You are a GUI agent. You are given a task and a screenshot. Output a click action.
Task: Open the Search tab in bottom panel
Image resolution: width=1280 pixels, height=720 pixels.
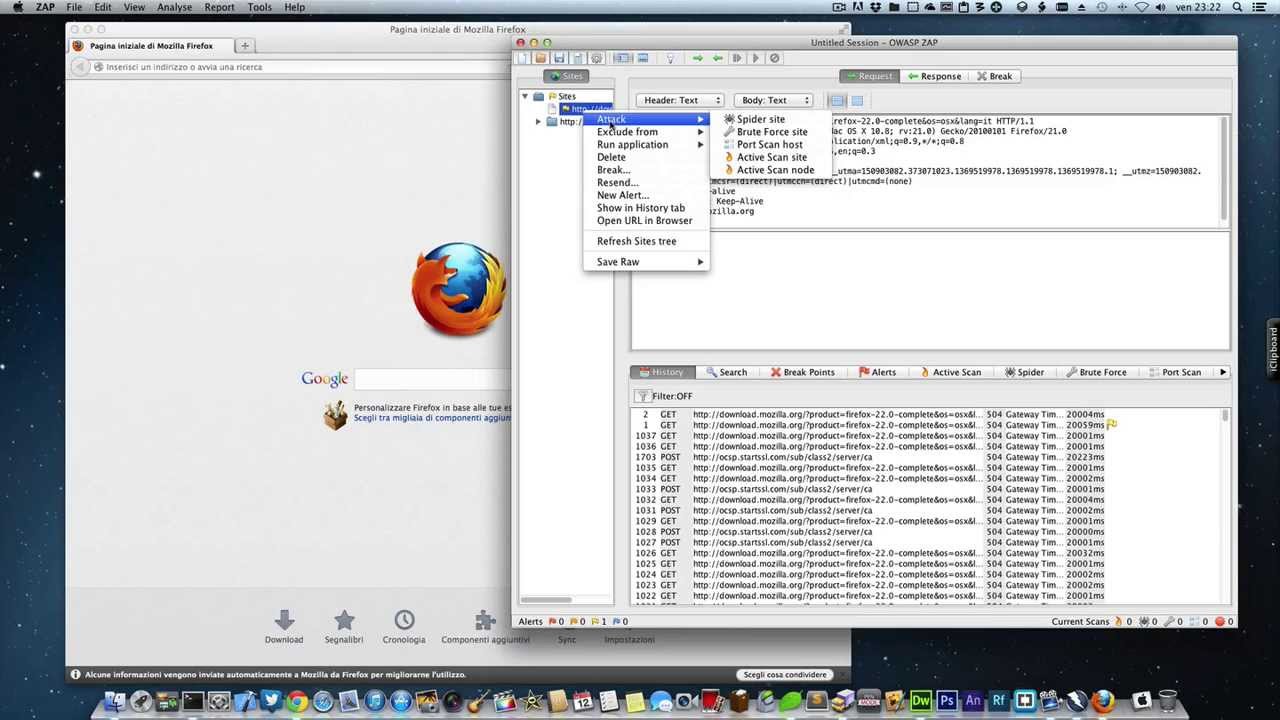(726, 372)
